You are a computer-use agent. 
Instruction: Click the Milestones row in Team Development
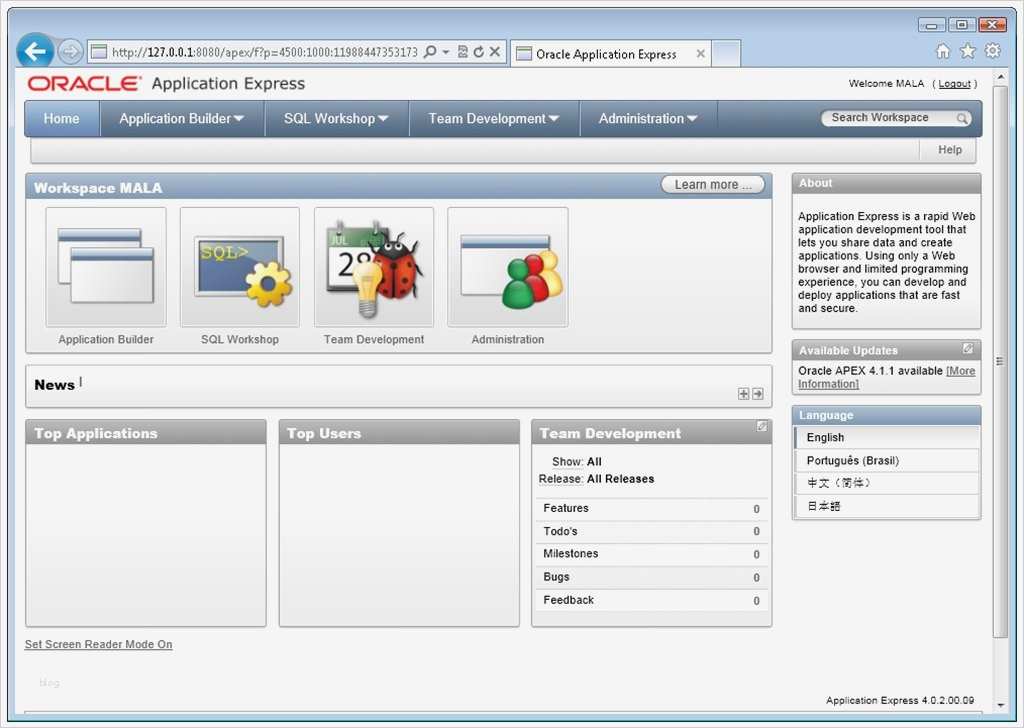(651, 554)
